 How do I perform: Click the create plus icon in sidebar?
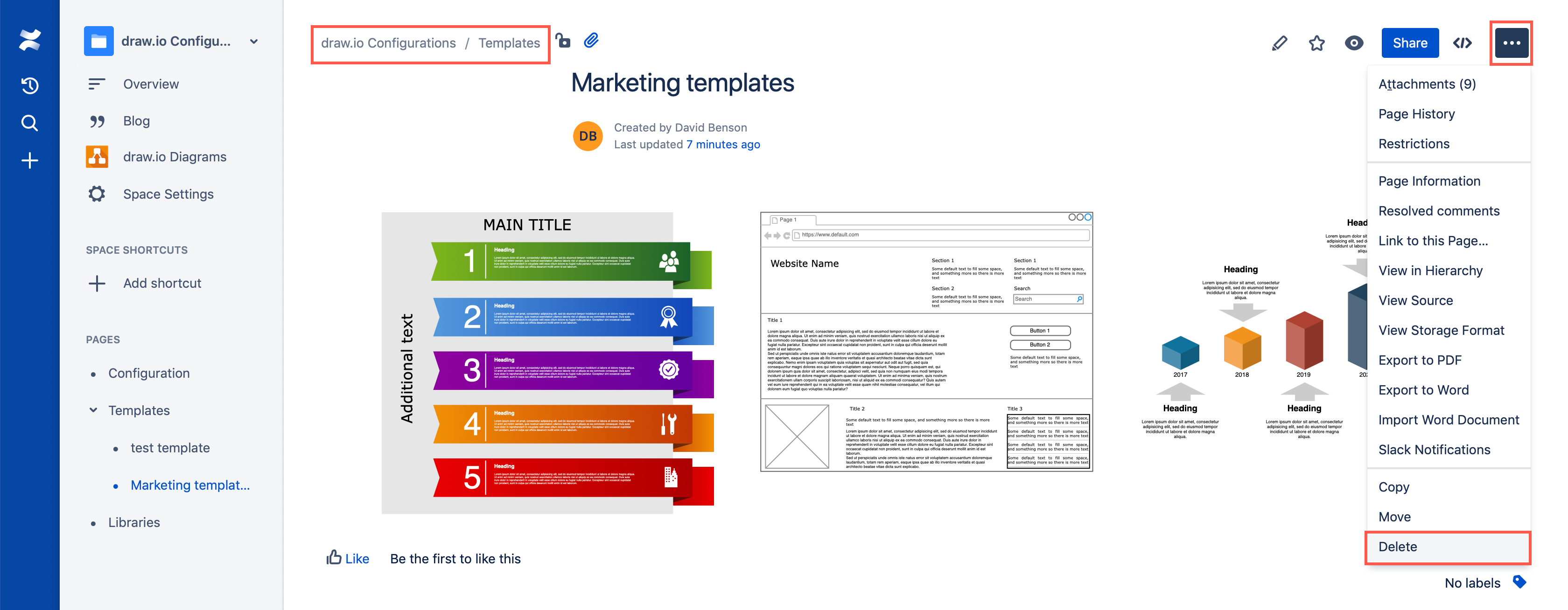(28, 160)
